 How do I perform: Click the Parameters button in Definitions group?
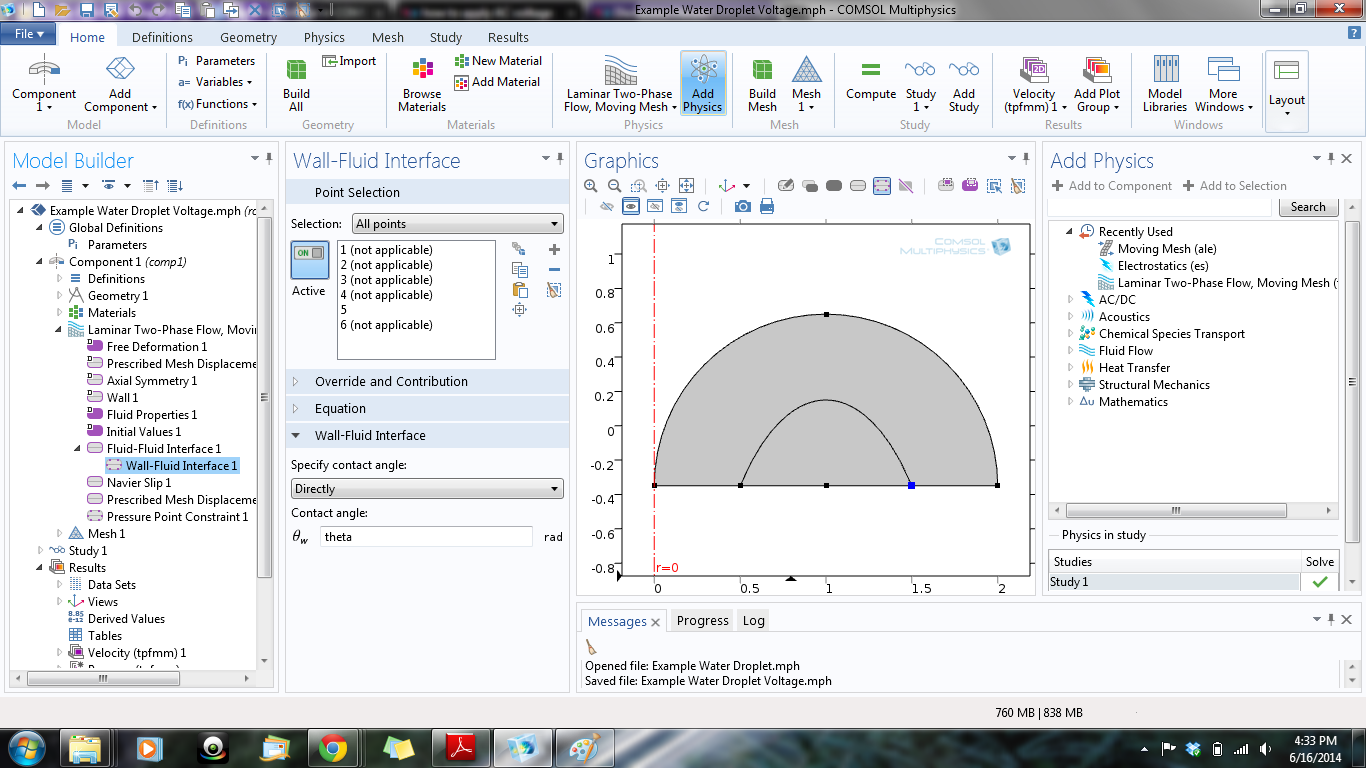216,61
